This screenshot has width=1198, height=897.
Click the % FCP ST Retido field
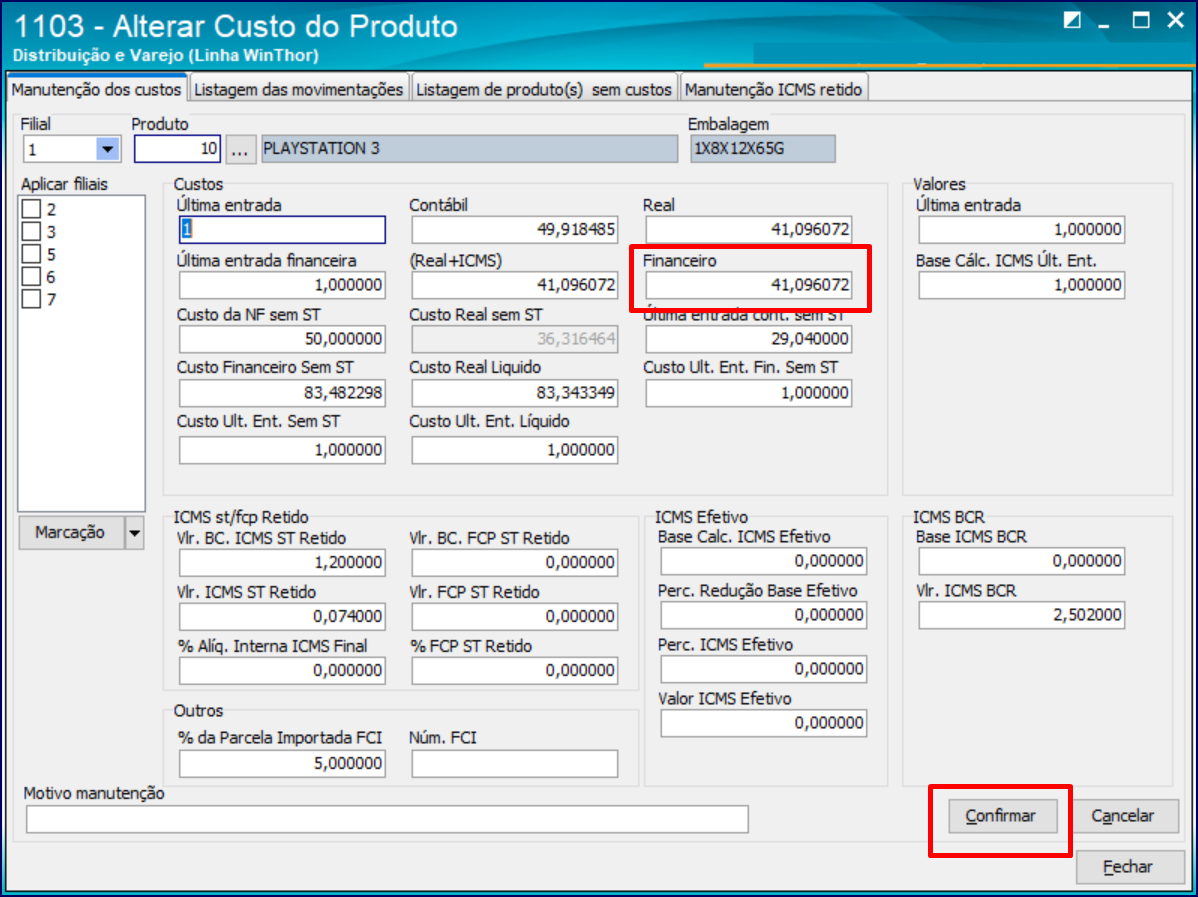coord(515,671)
